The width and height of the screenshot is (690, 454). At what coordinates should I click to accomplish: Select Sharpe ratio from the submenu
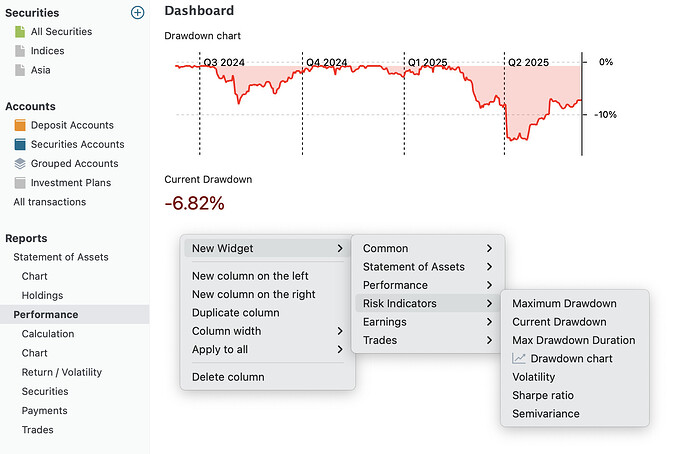coord(543,395)
